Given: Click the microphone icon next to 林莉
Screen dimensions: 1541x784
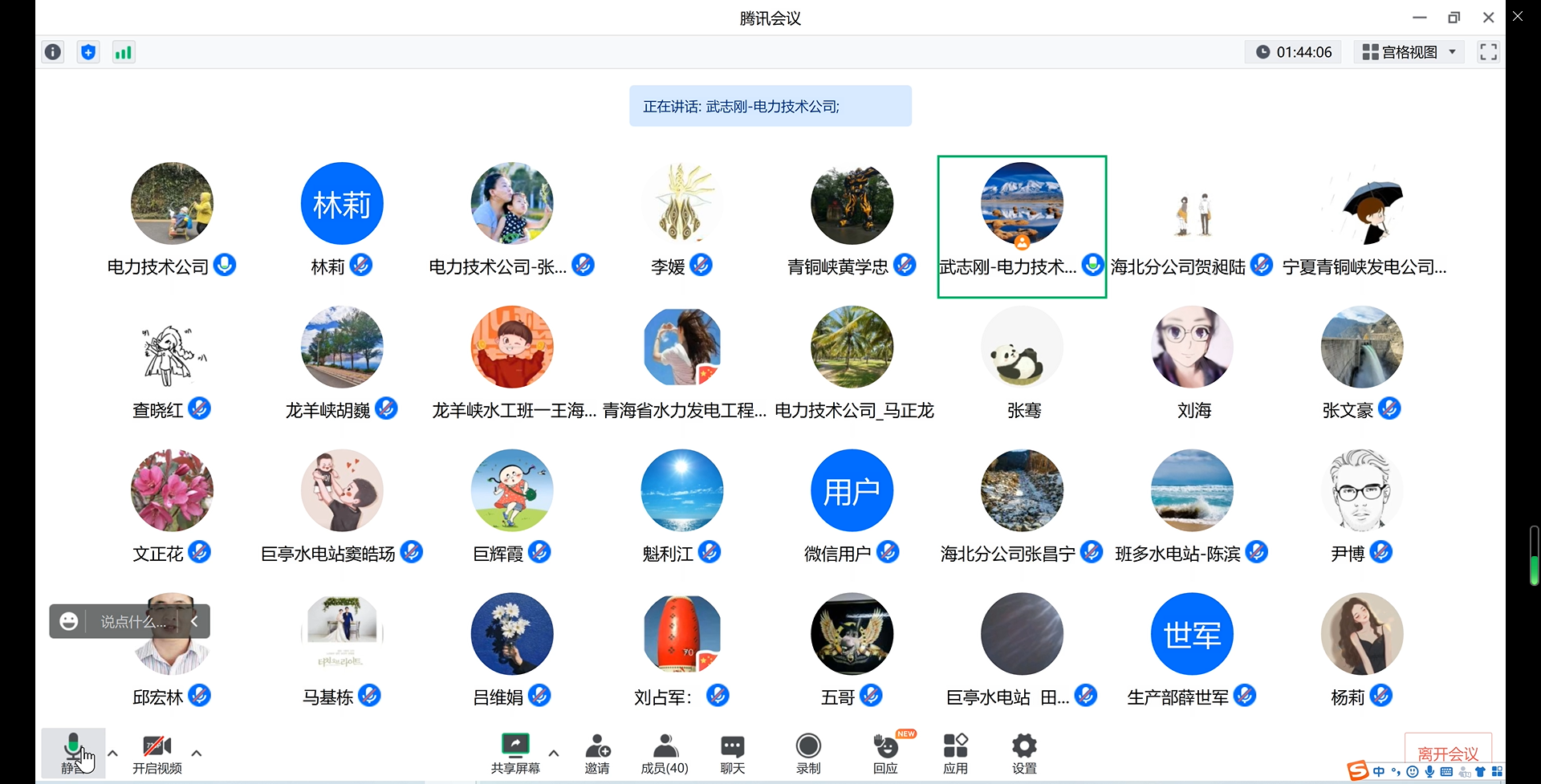Looking at the screenshot, I should click(361, 265).
